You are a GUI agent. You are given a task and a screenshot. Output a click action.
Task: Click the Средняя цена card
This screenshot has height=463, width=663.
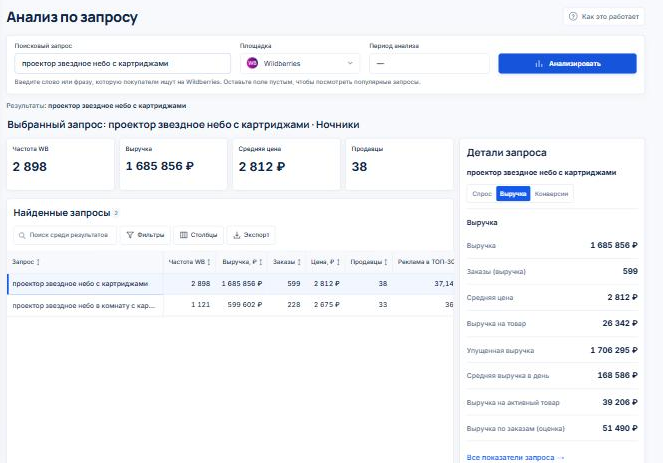(286, 164)
